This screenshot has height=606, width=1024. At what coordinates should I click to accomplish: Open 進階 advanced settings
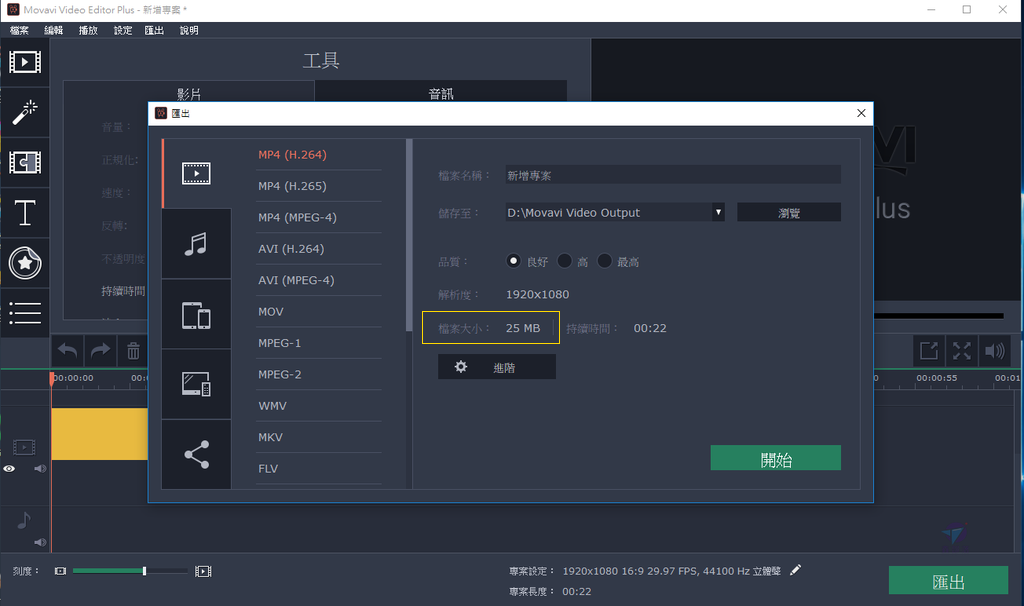(x=497, y=367)
